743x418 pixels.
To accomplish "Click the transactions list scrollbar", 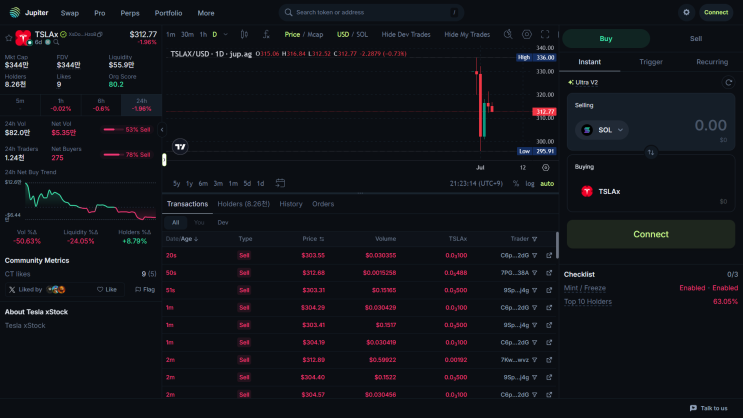I will pos(557,245).
